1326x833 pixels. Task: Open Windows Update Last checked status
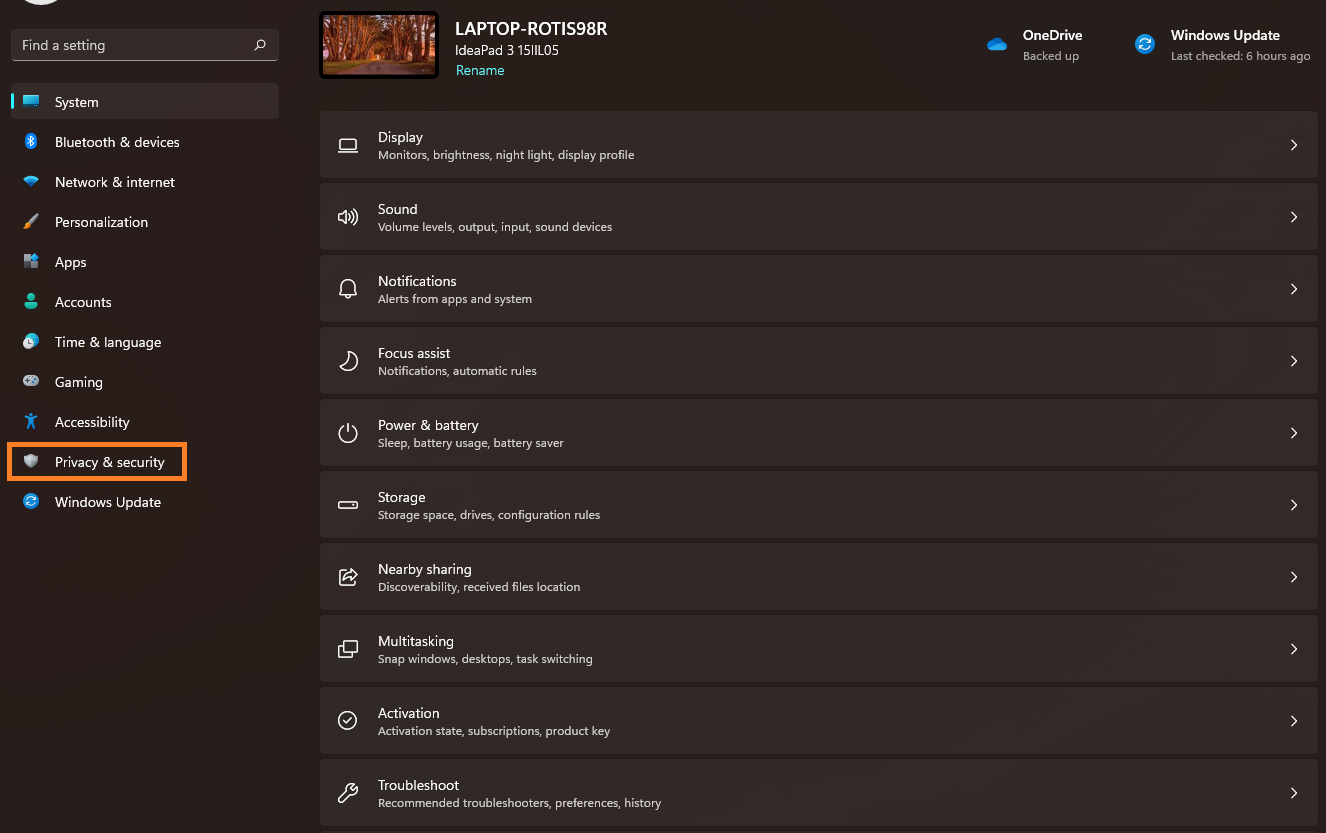[x=1240, y=56]
